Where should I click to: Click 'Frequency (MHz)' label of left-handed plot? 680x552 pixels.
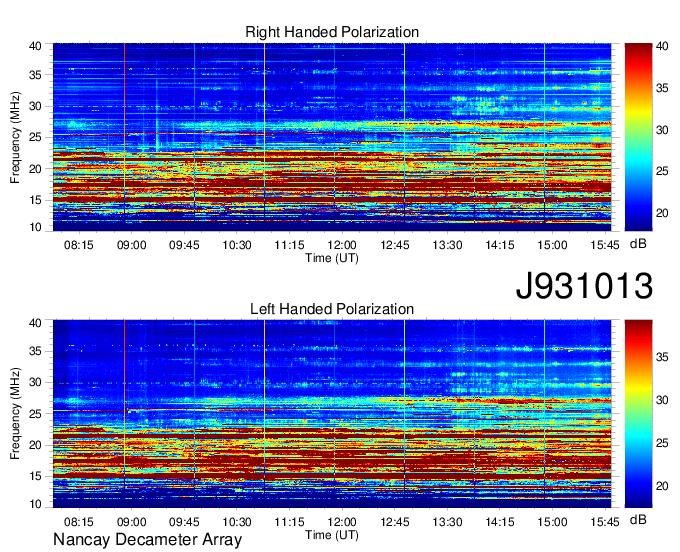[15, 414]
